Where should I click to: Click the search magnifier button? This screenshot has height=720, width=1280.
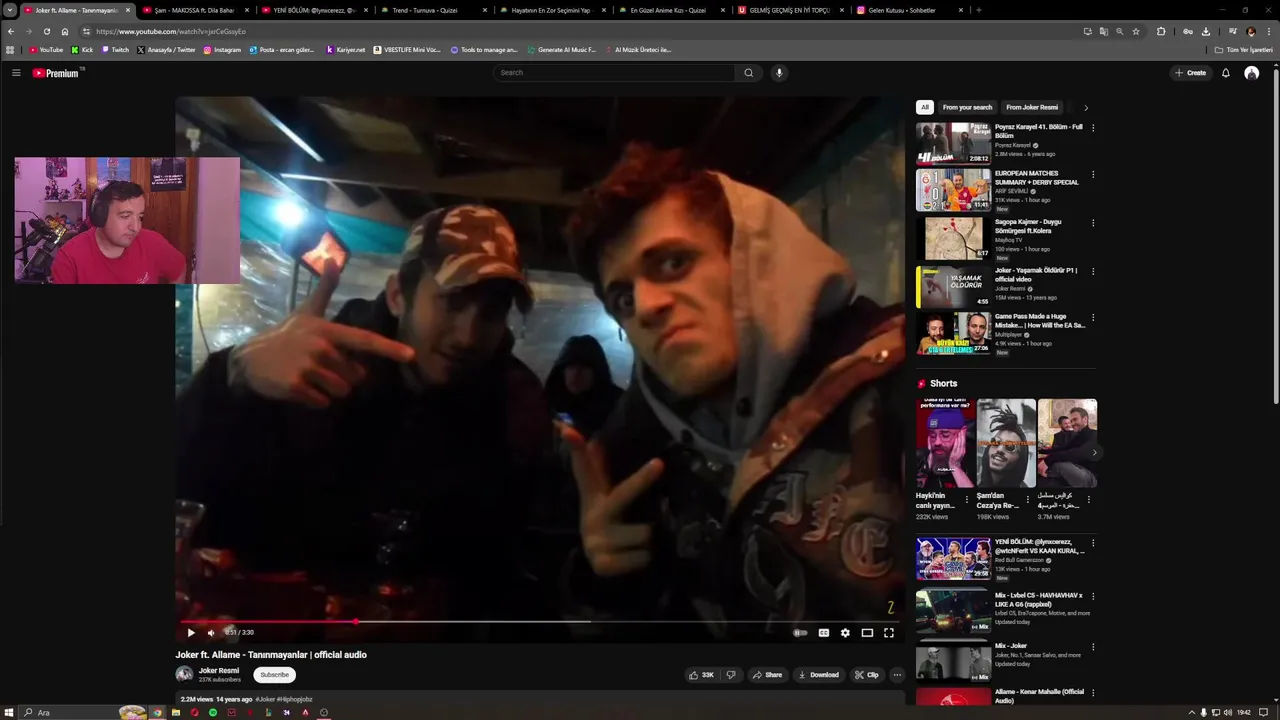[x=748, y=73]
